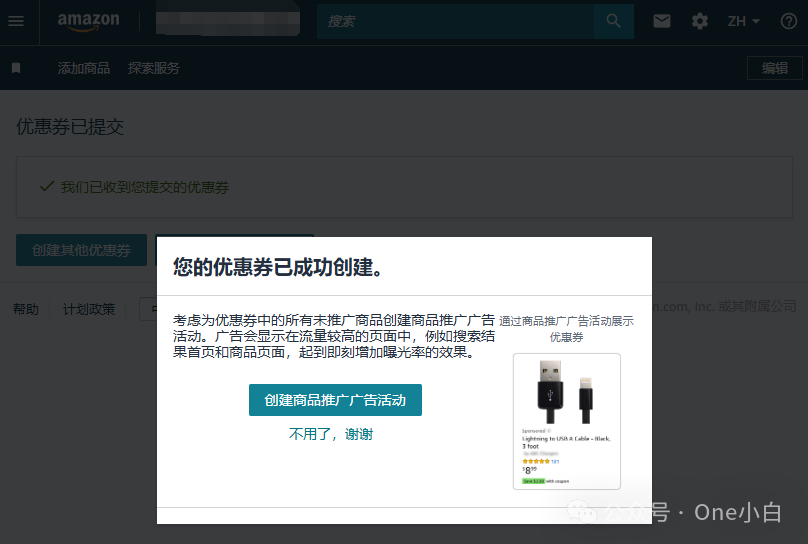Open messages via the envelope icon
The image size is (808, 544).
(x=662, y=21)
